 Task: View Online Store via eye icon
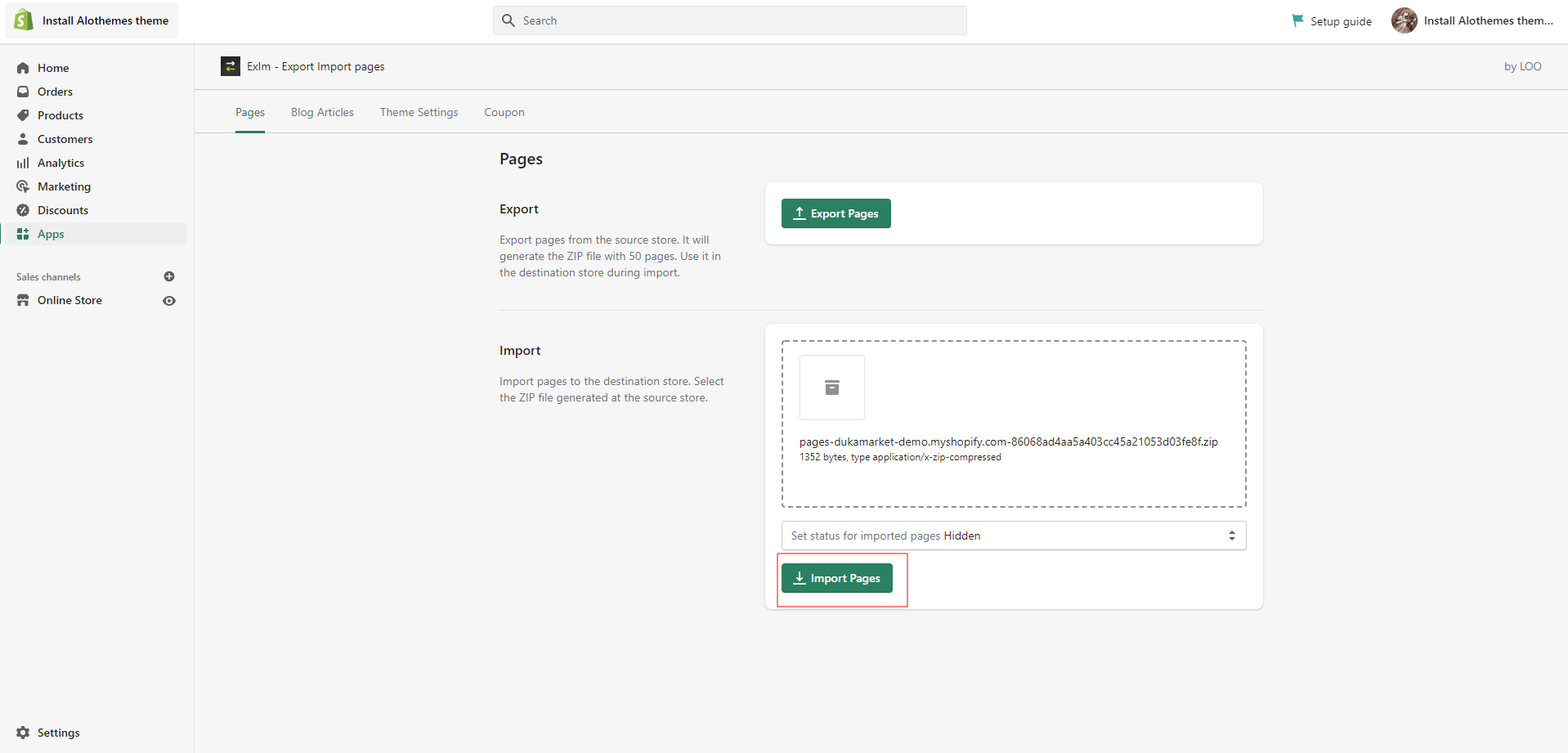[x=169, y=301]
